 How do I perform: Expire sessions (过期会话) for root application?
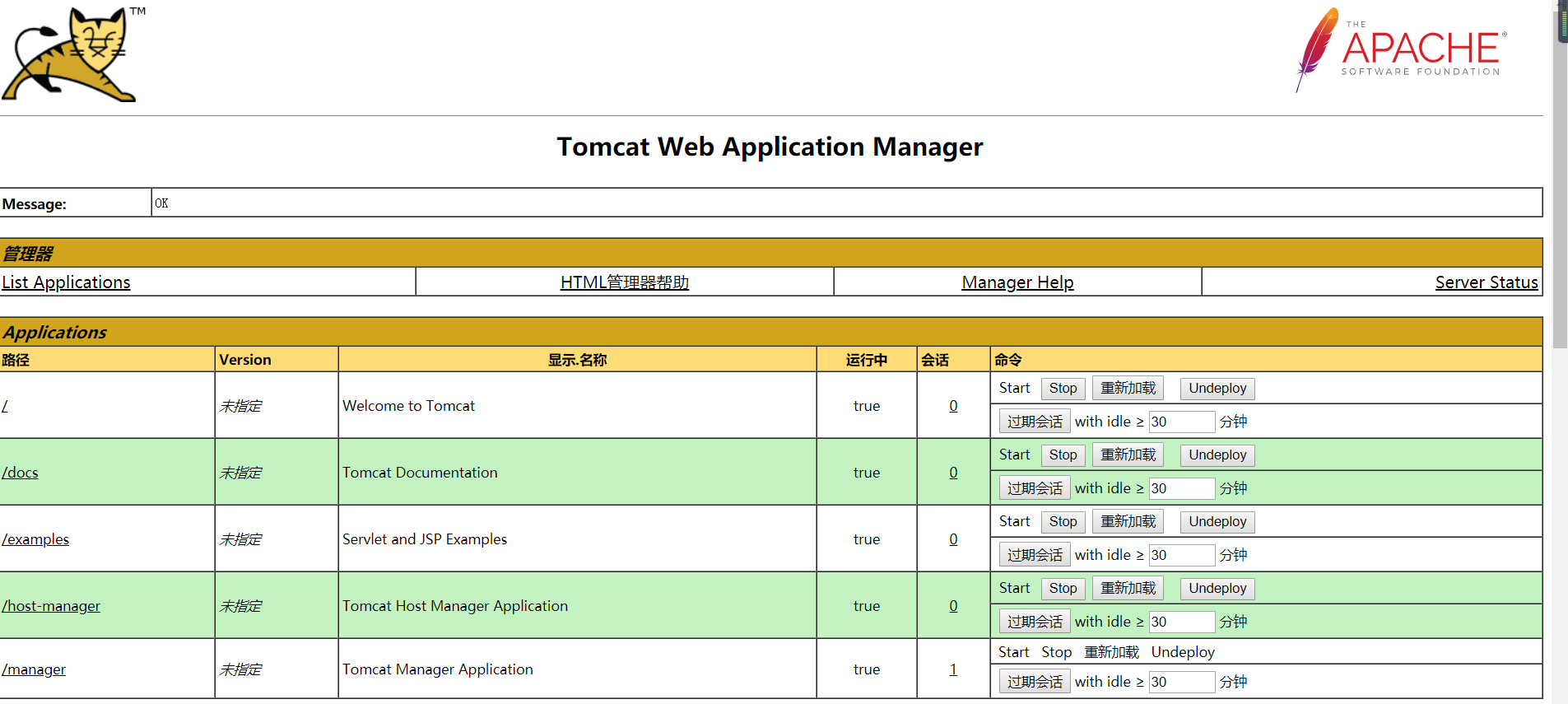(1035, 422)
